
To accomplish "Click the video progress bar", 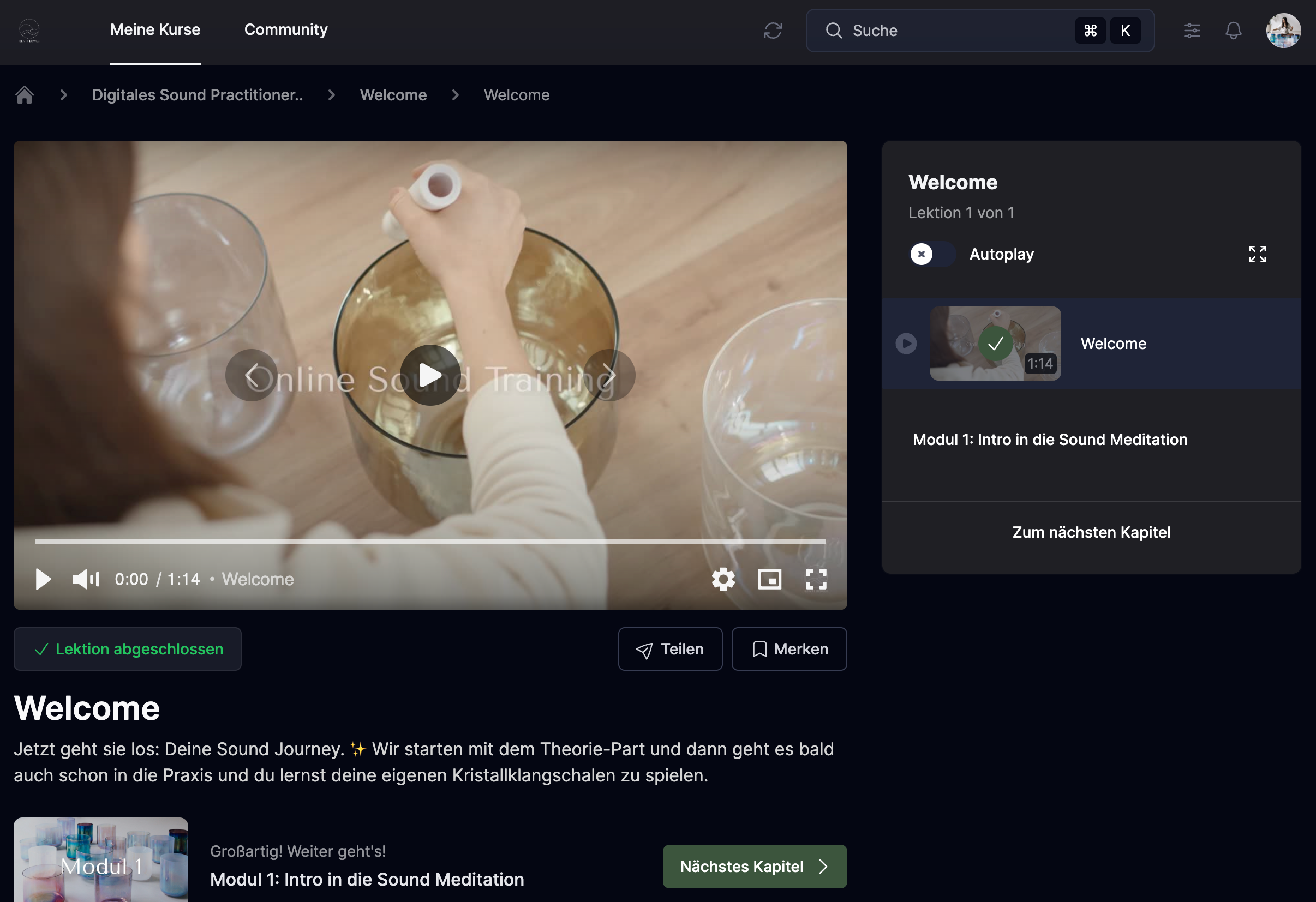I will (x=430, y=542).
